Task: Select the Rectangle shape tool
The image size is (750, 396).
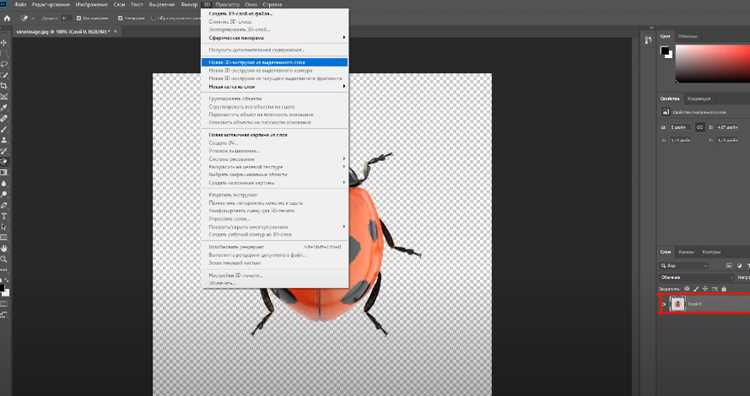Action: (x=4, y=237)
